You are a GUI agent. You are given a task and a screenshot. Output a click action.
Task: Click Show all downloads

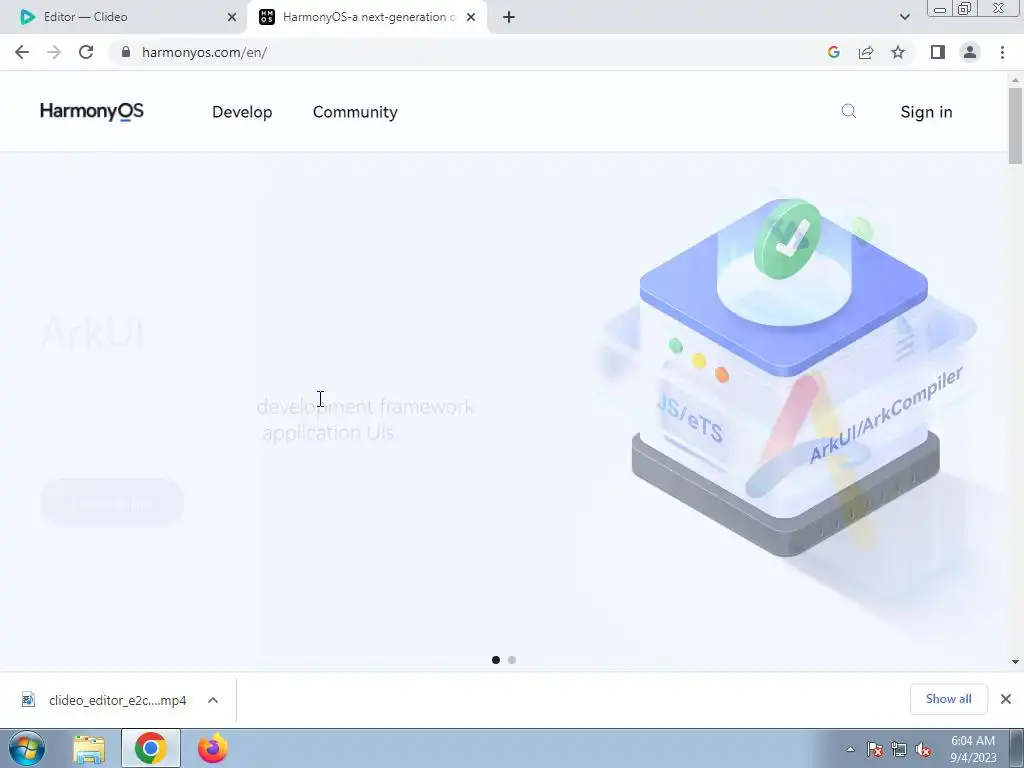click(x=948, y=699)
